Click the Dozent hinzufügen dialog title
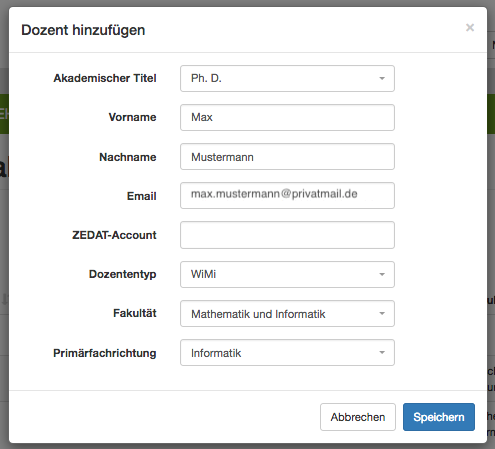The width and height of the screenshot is (495, 449). point(83,30)
